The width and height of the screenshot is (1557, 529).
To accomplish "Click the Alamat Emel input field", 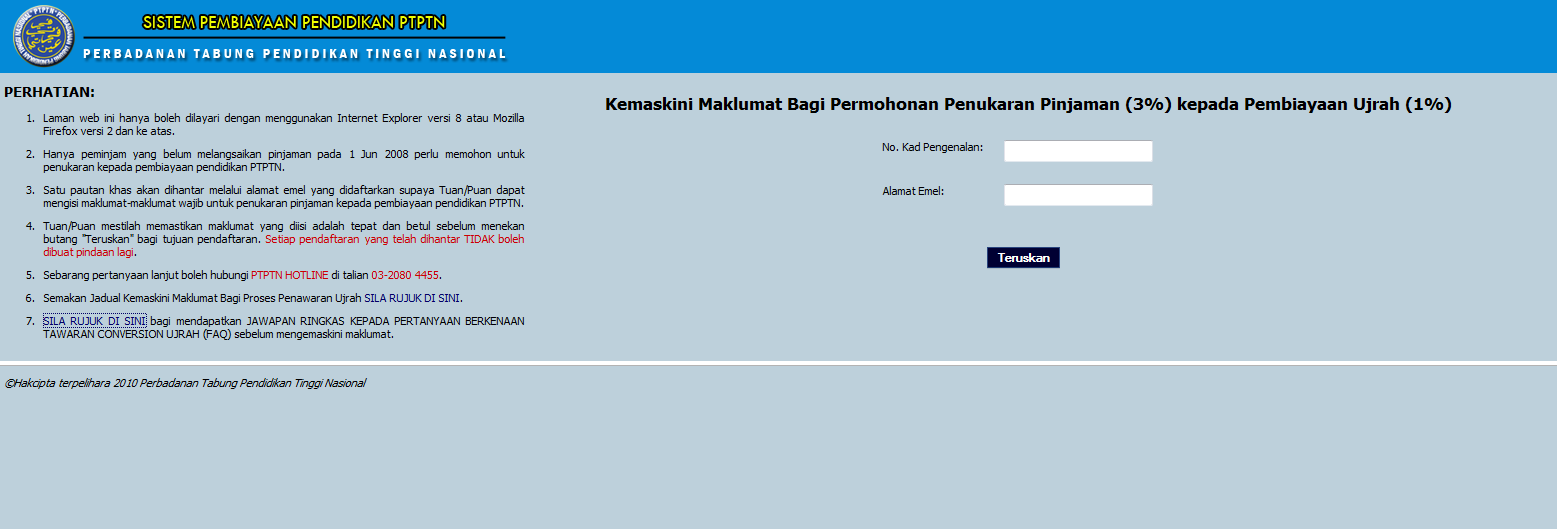I will tap(1078, 195).
